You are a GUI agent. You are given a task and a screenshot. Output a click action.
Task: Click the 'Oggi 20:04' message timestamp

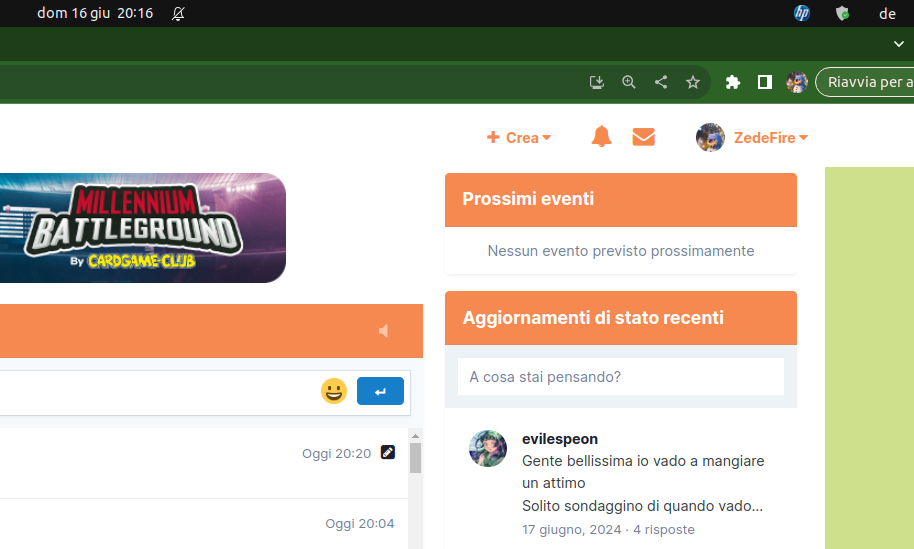point(360,523)
